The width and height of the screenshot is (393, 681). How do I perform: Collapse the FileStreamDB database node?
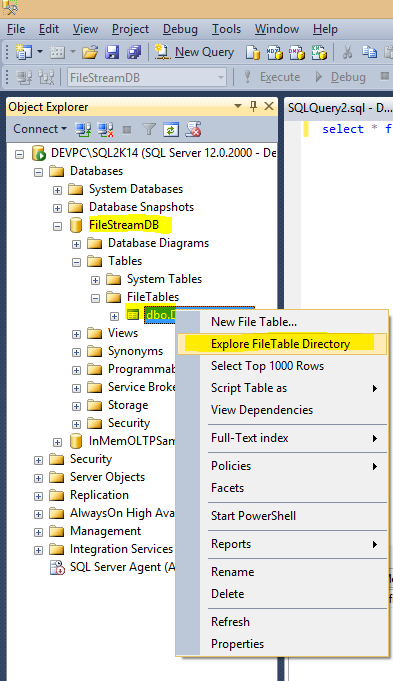(57, 226)
